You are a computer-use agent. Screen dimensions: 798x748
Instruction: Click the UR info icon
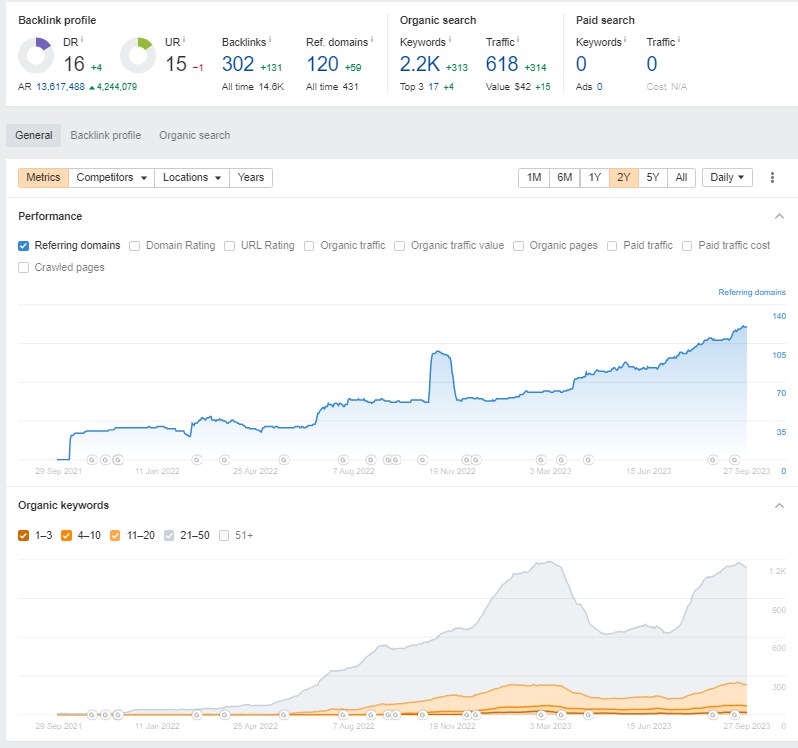[184, 39]
